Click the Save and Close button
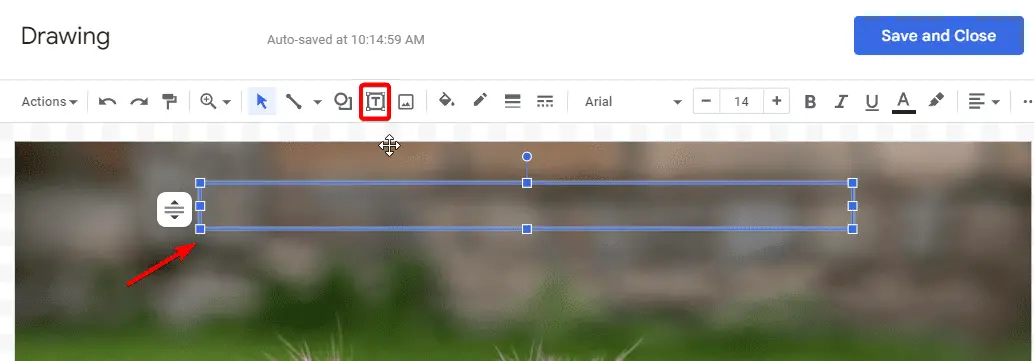Image resolution: width=1034 pixels, height=361 pixels. (x=938, y=36)
